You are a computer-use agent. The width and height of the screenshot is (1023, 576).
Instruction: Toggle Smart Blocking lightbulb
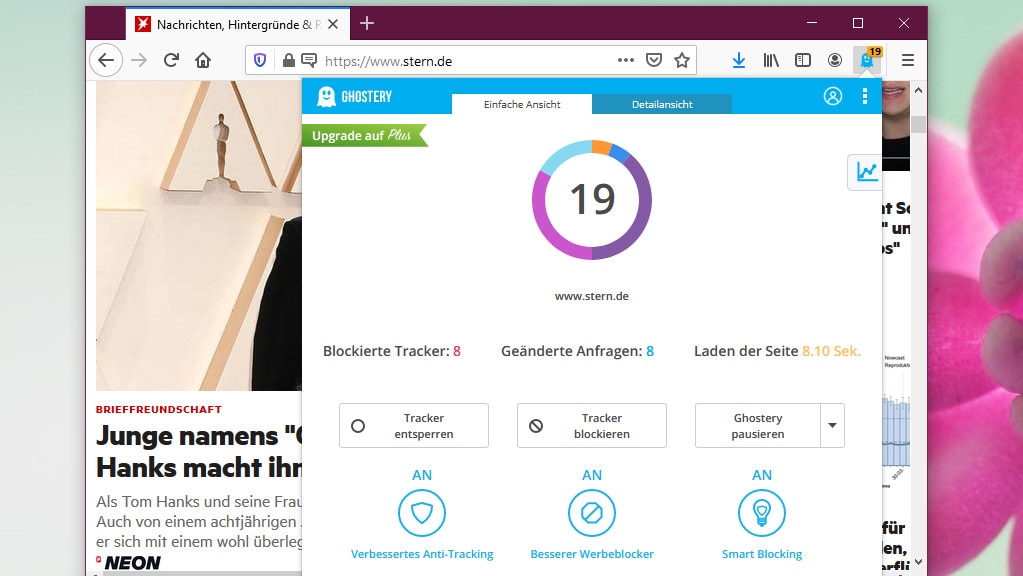coord(762,513)
